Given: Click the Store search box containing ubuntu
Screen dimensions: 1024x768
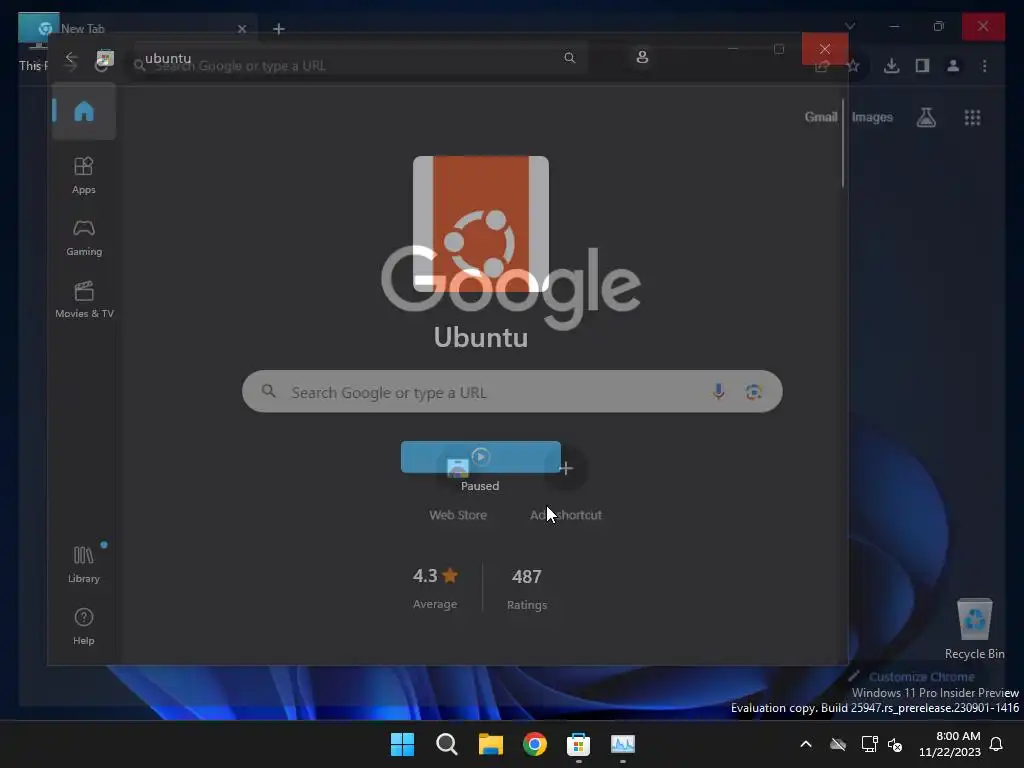Looking at the screenshot, I should 360,58.
